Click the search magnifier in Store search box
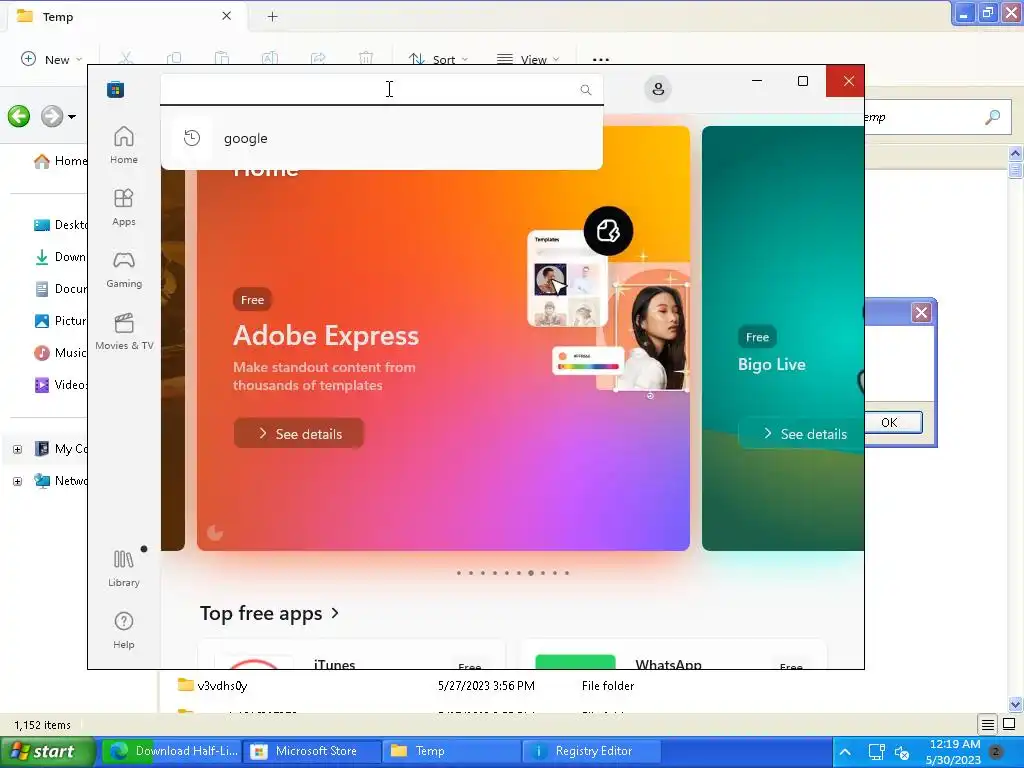The image size is (1024, 768). (586, 89)
